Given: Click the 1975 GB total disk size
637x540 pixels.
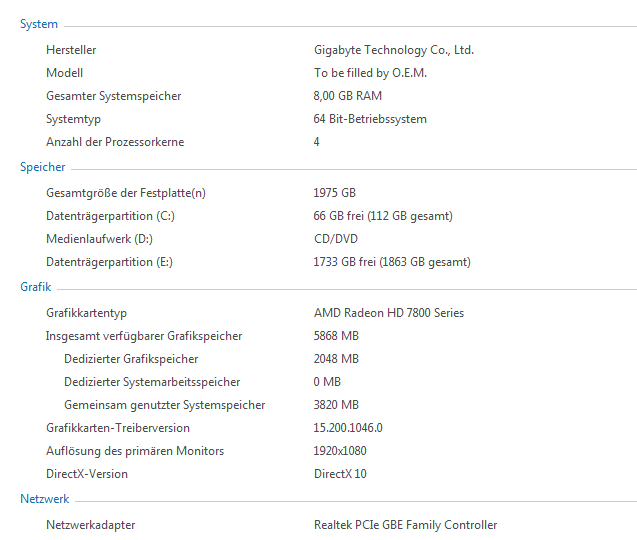Looking at the screenshot, I should 334,193.
